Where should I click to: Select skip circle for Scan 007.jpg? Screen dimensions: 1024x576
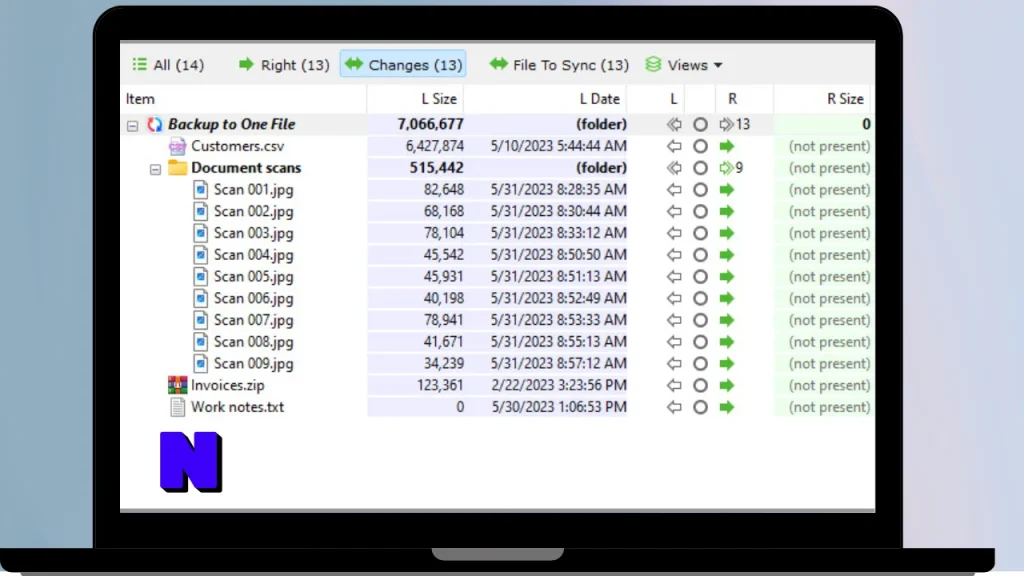[x=700, y=320]
